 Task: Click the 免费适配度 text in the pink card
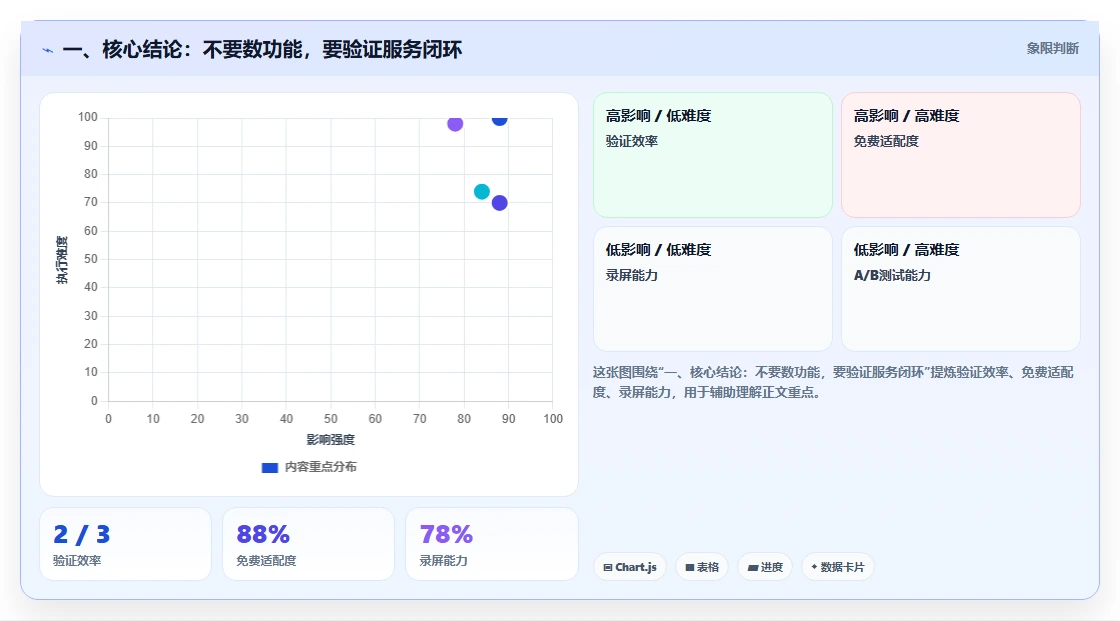pos(886,141)
